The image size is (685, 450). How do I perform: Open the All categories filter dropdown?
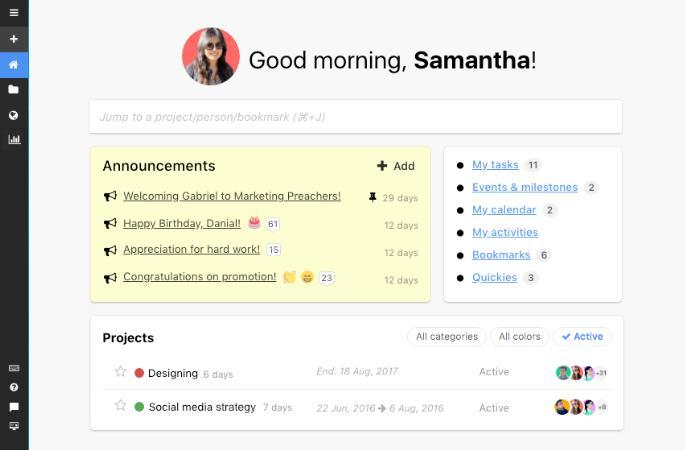coord(447,337)
